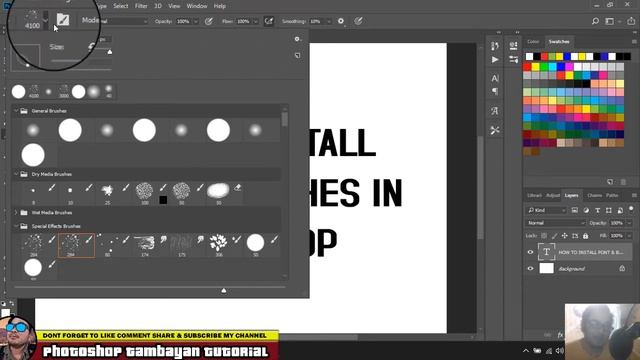Open the Character panel icon

[495, 78]
